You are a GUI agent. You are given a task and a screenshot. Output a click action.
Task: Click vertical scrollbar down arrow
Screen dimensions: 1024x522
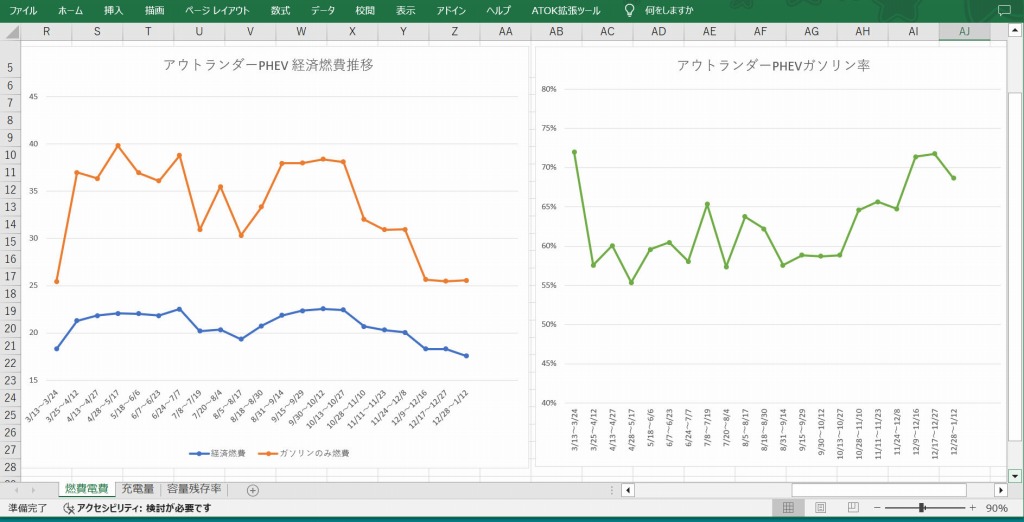pyautogui.click(x=1015, y=476)
